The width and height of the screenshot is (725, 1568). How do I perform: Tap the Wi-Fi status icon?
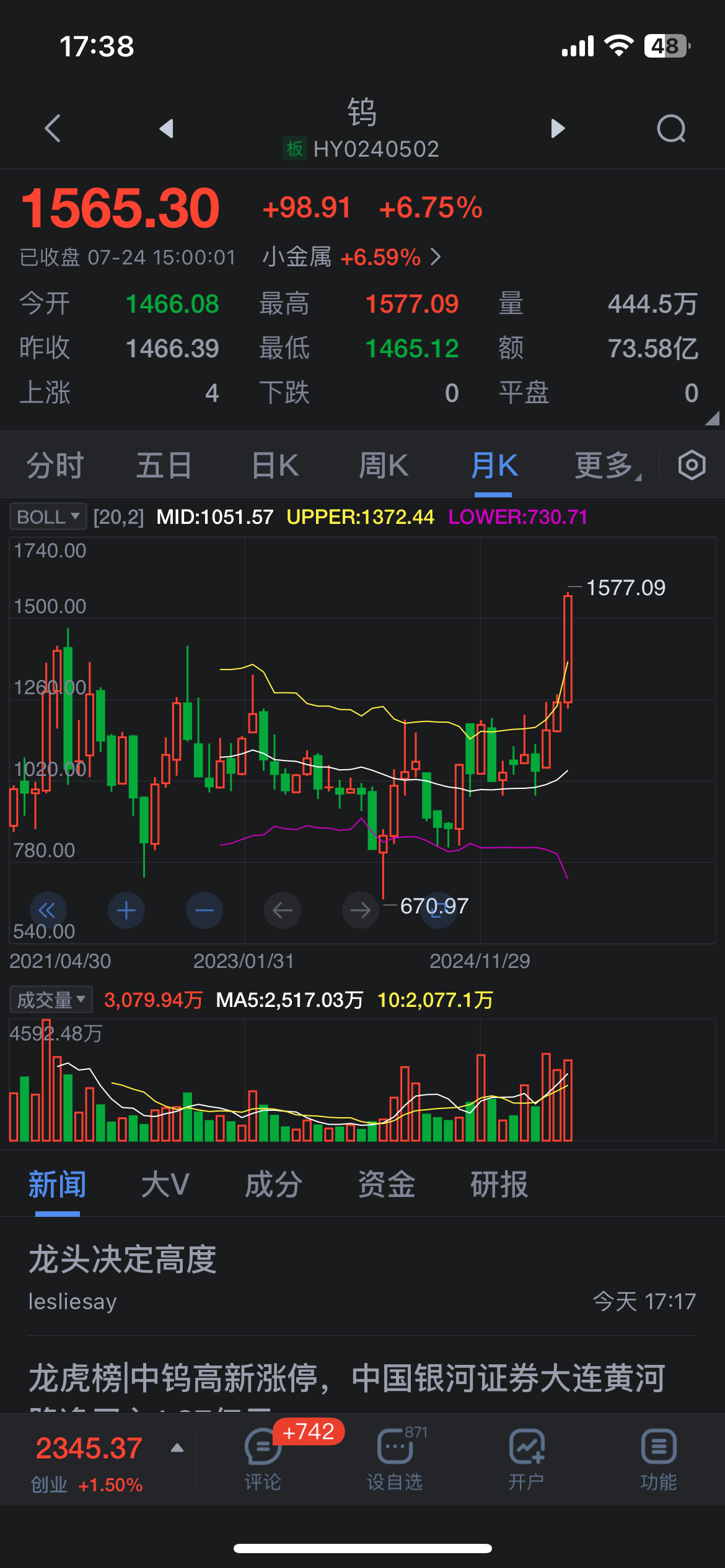pyautogui.click(x=618, y=45)
